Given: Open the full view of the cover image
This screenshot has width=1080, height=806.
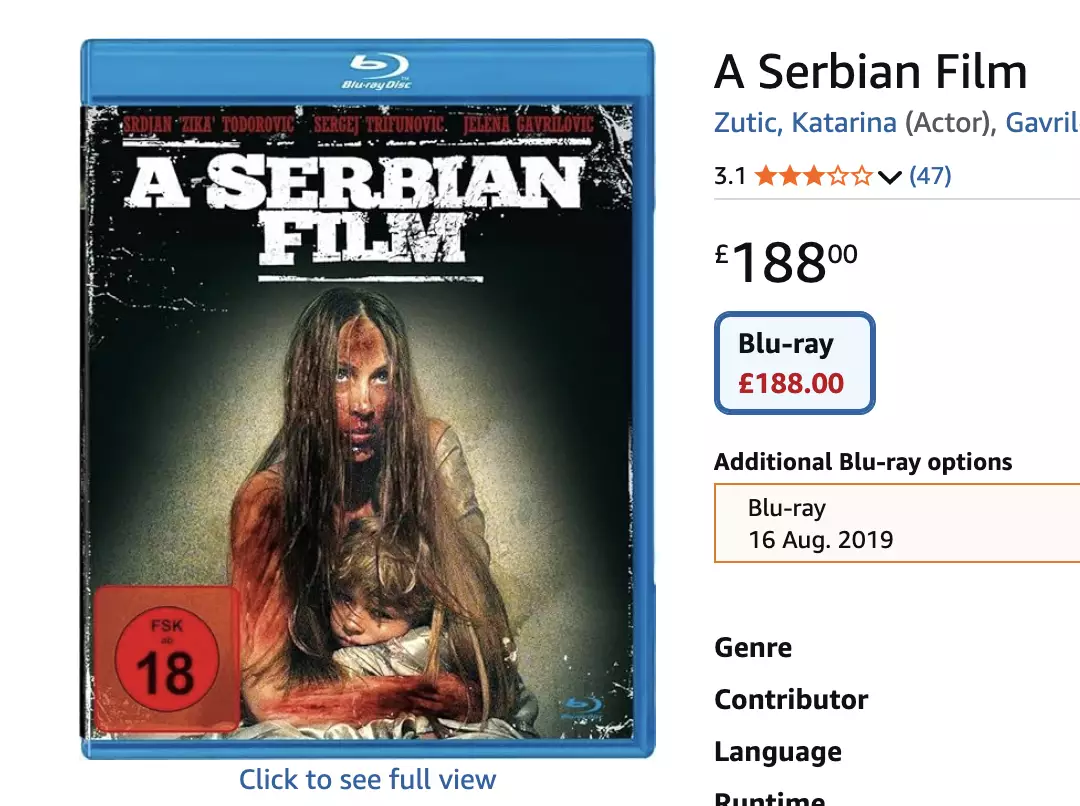Looking at the screenshot, I should coord(367,779).
